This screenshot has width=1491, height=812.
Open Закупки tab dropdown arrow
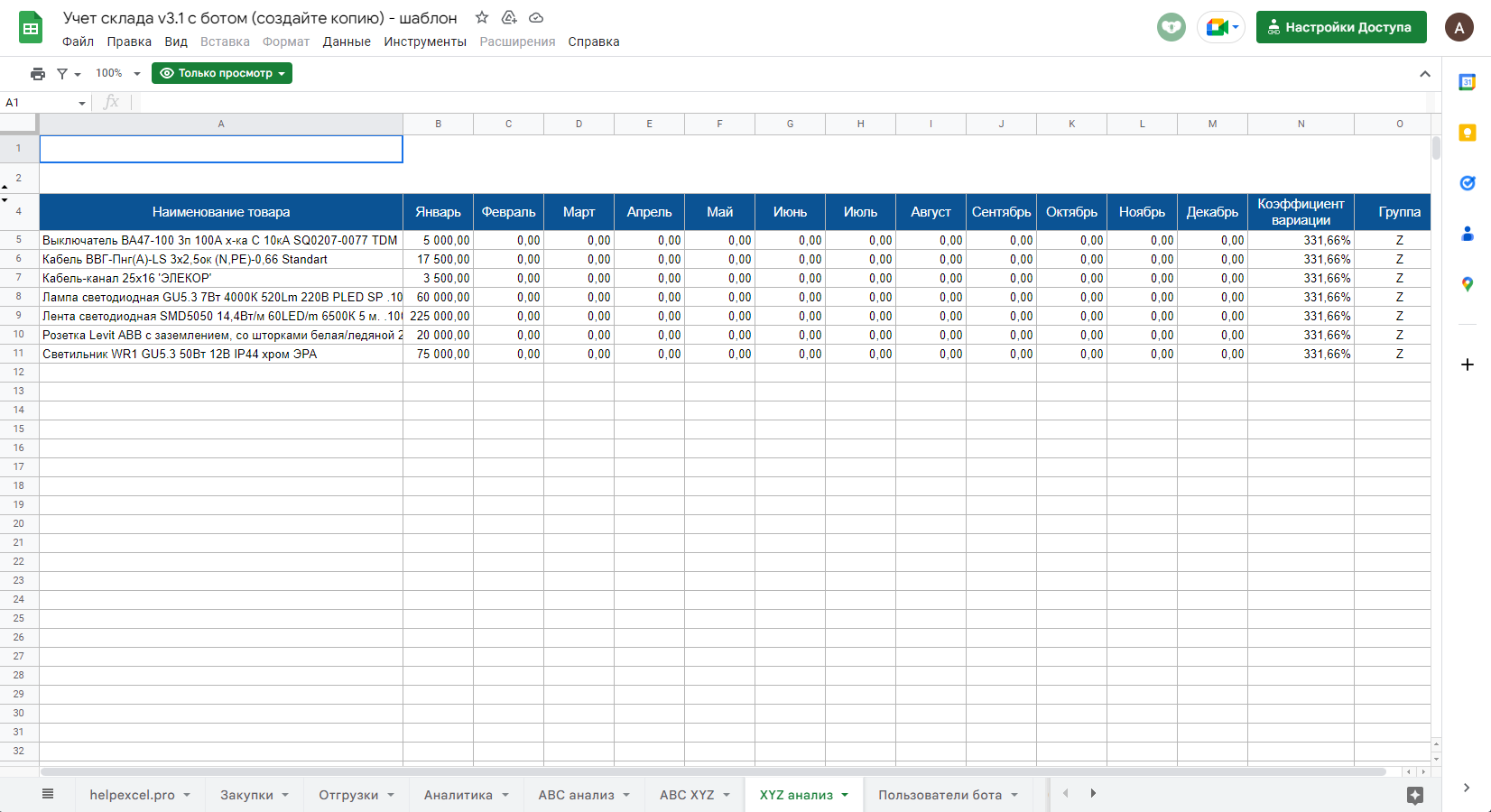[285, 795]
